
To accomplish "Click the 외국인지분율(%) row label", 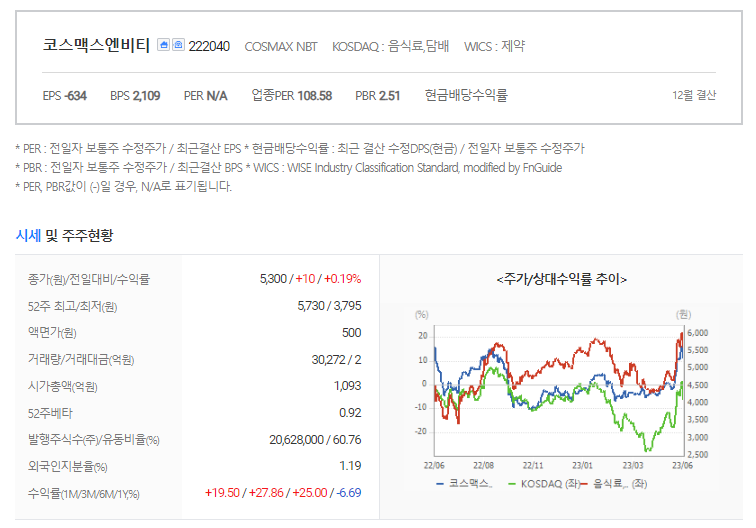I will (x=68, y=466).
